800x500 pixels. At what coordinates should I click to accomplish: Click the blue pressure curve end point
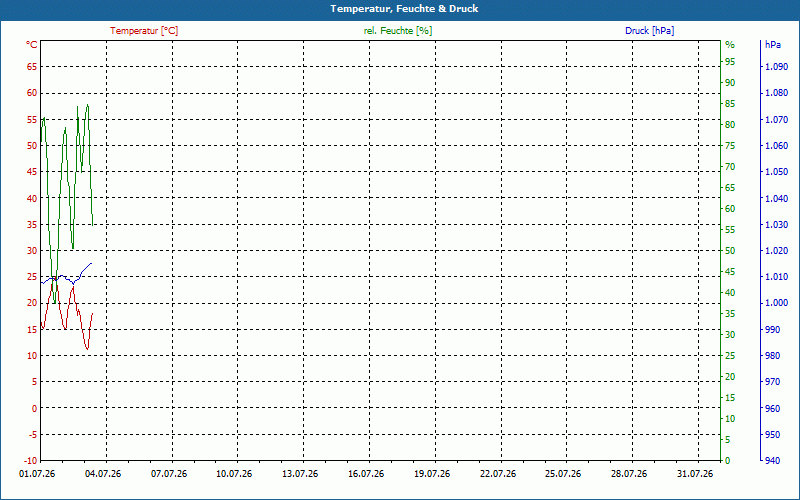(x=91, y=263)
